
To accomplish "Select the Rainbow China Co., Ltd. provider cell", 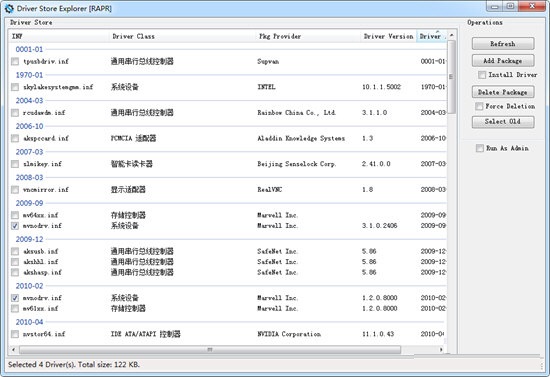I will 297,113.
